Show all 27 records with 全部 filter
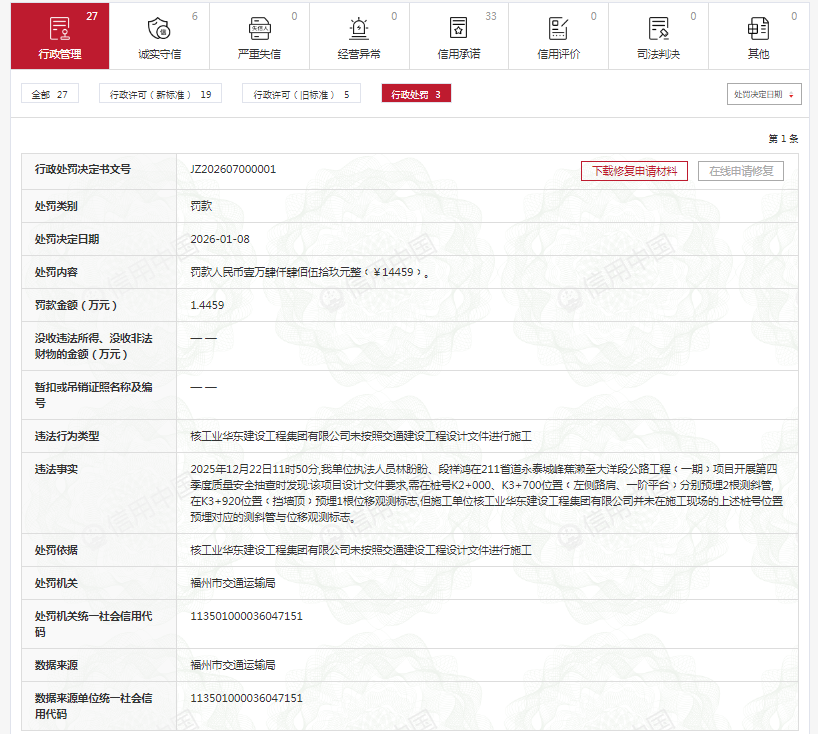 tap(50, 94)
